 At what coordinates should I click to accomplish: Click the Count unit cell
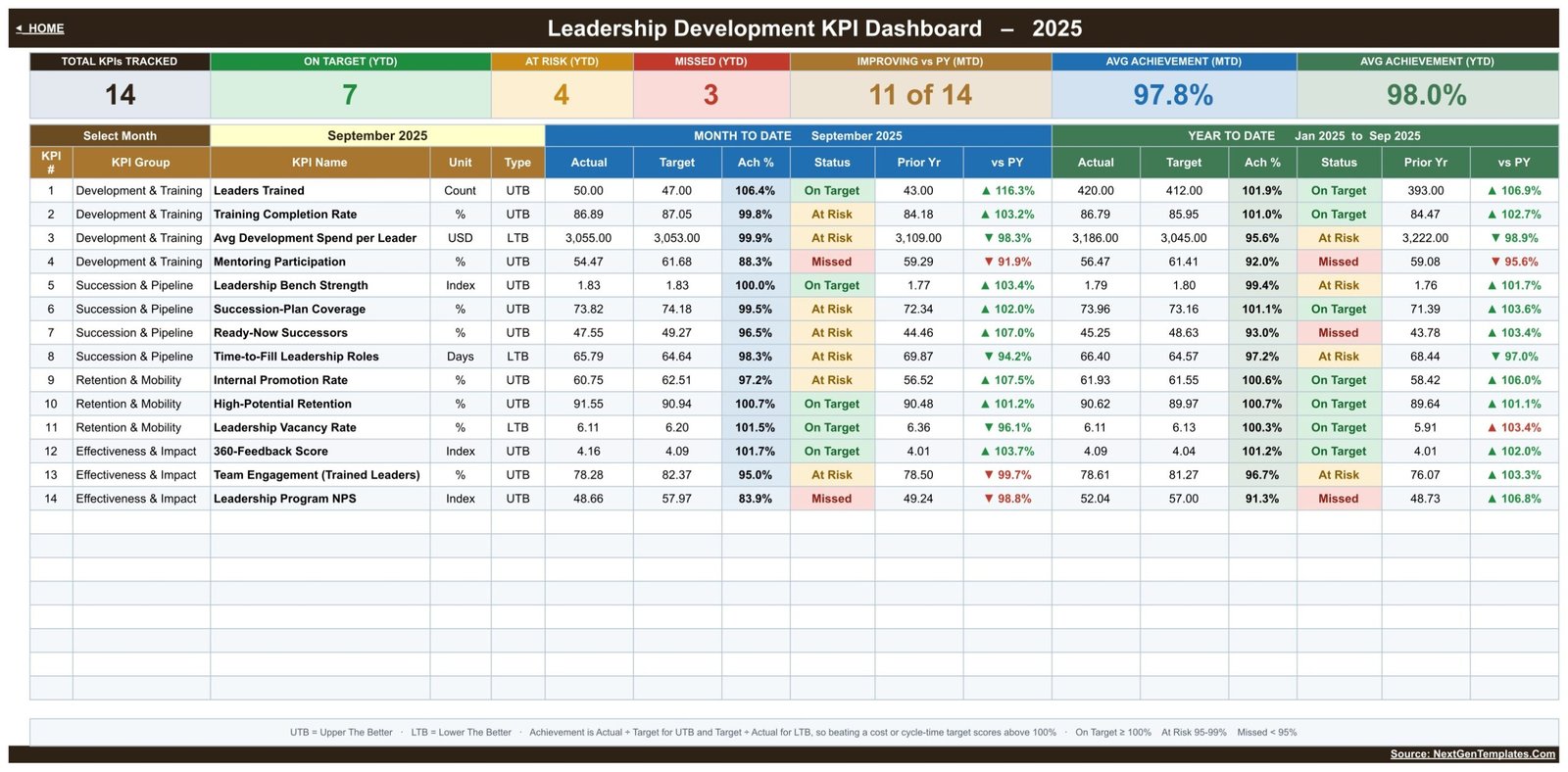click(461, 191)
